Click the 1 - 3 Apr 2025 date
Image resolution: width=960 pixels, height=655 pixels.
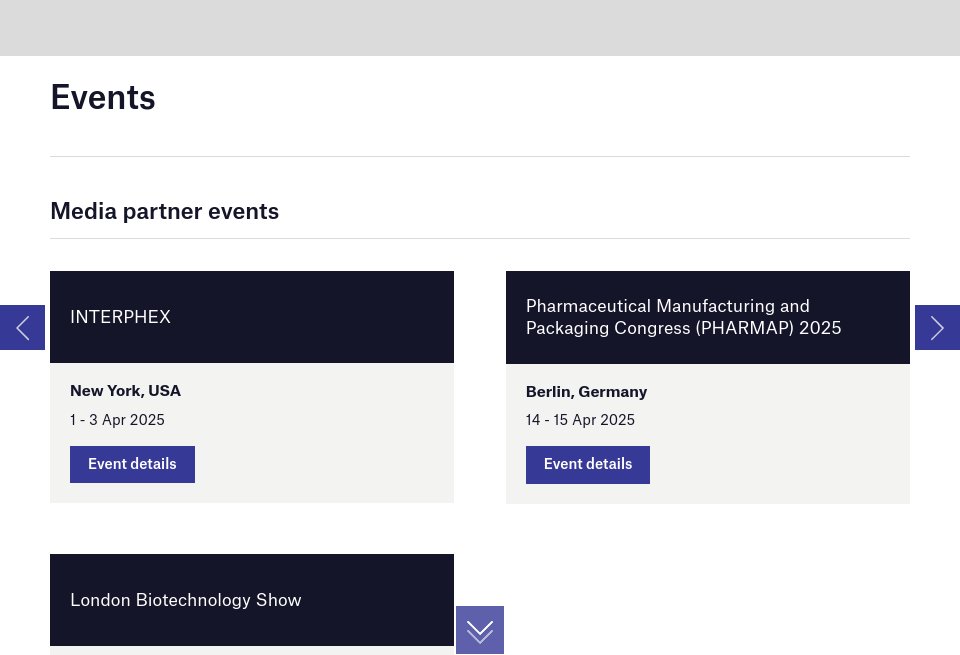pyautogui.click(x=117, y=420)
